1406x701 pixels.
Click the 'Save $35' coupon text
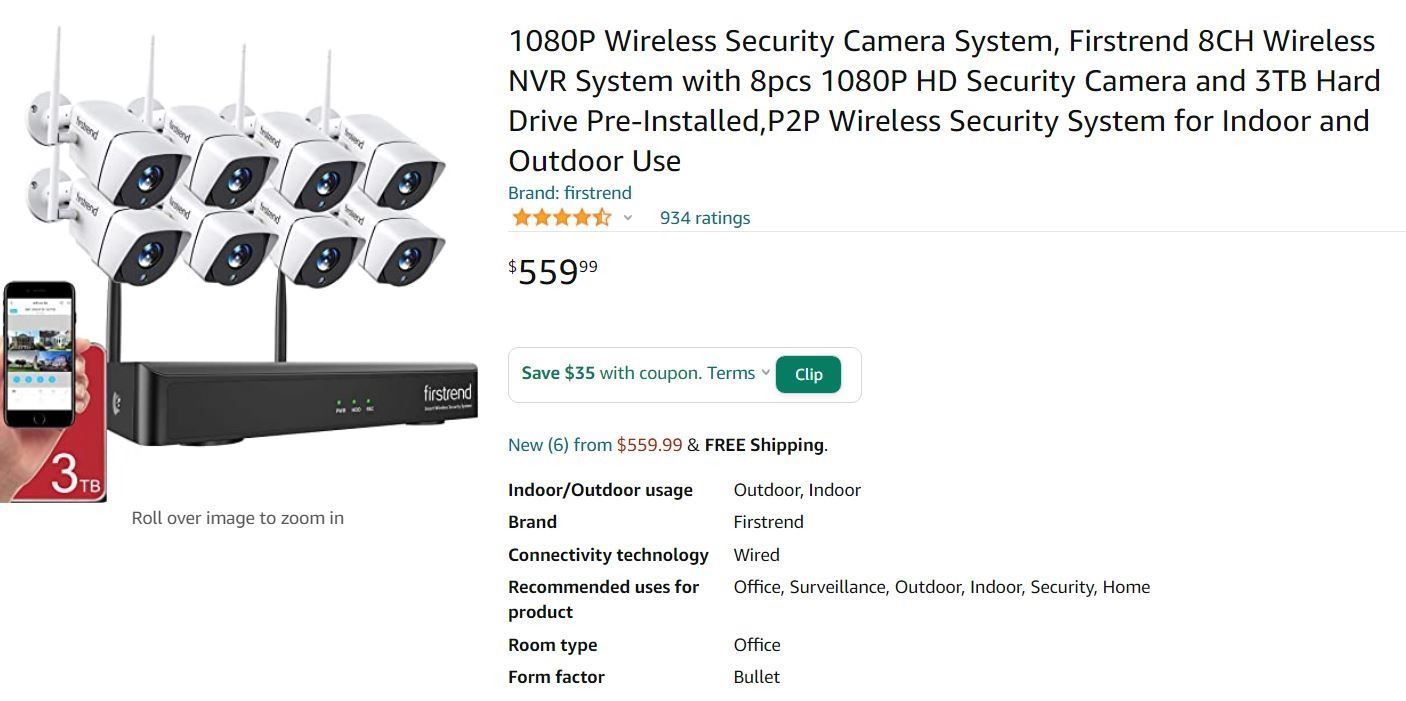coord(558,373)
